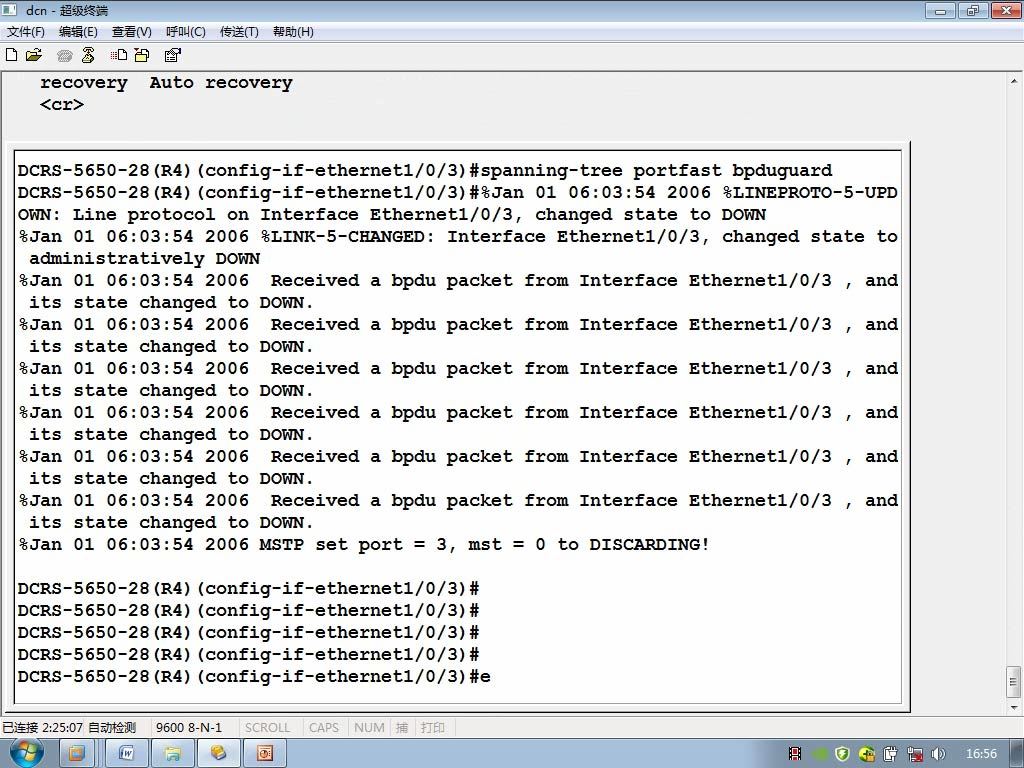
Task: Open the 文件(F) menu
Action: (x=25, y=31)
